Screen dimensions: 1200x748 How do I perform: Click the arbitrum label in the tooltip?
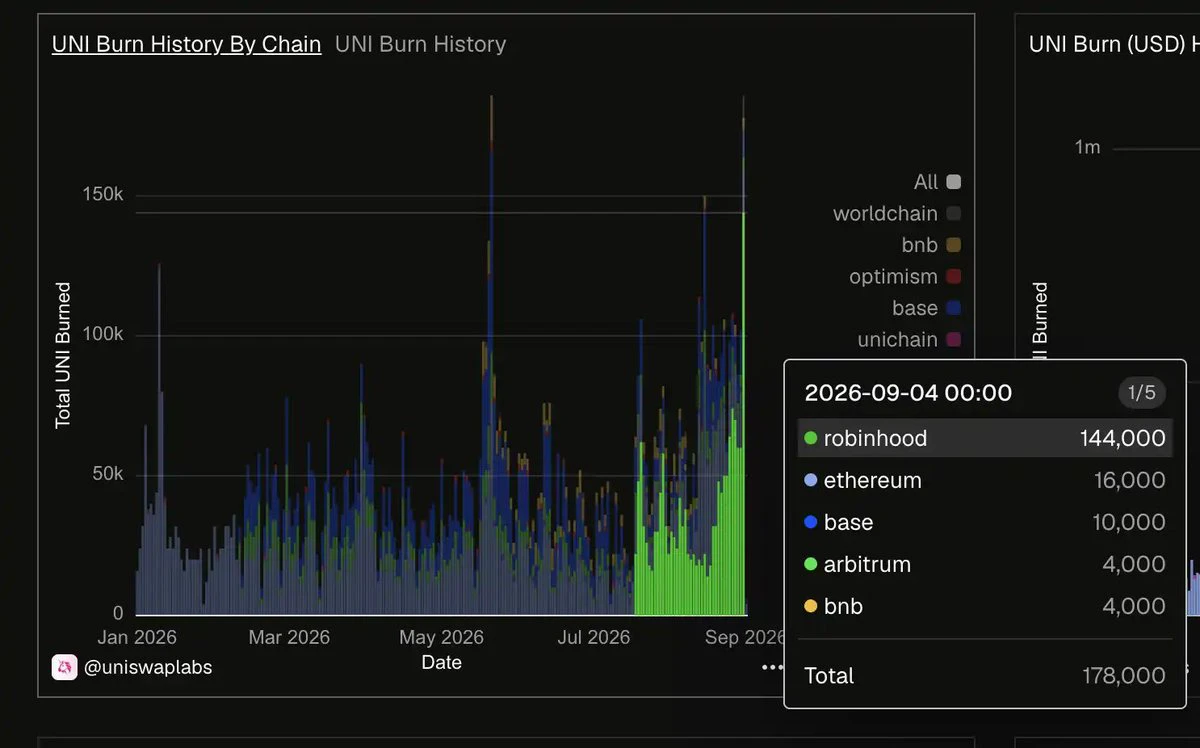[867, 564]
